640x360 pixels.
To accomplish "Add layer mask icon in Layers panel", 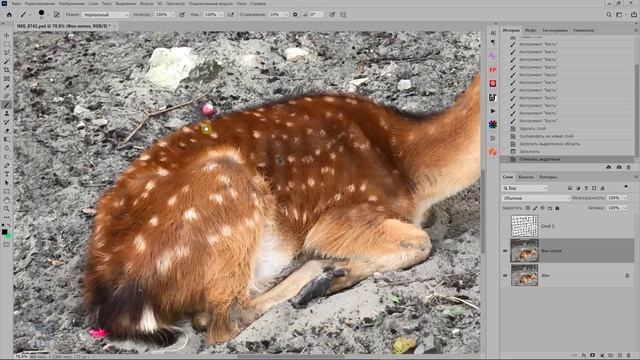I will point(593,356).
